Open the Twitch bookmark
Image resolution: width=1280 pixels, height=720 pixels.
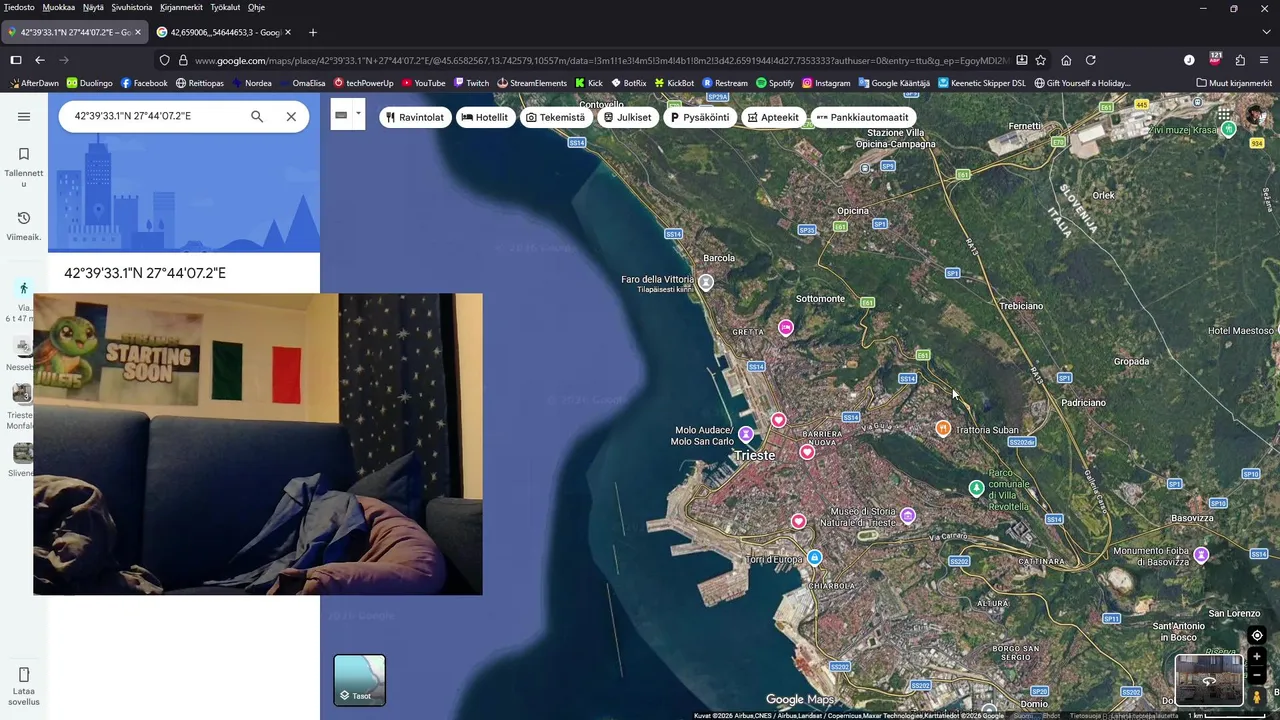471,83
